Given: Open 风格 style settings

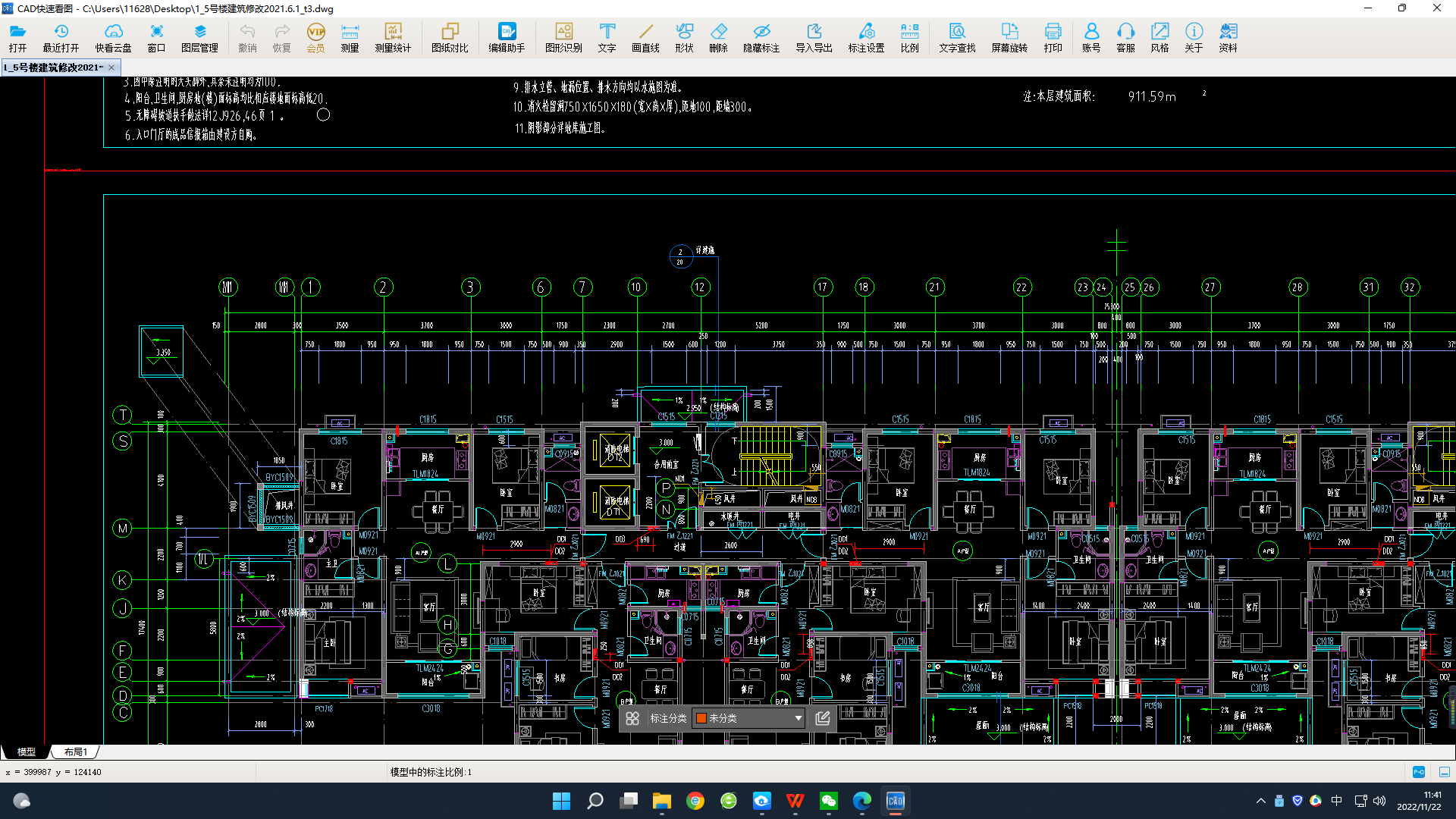Looking at the screenshot, I should 1159,37.
